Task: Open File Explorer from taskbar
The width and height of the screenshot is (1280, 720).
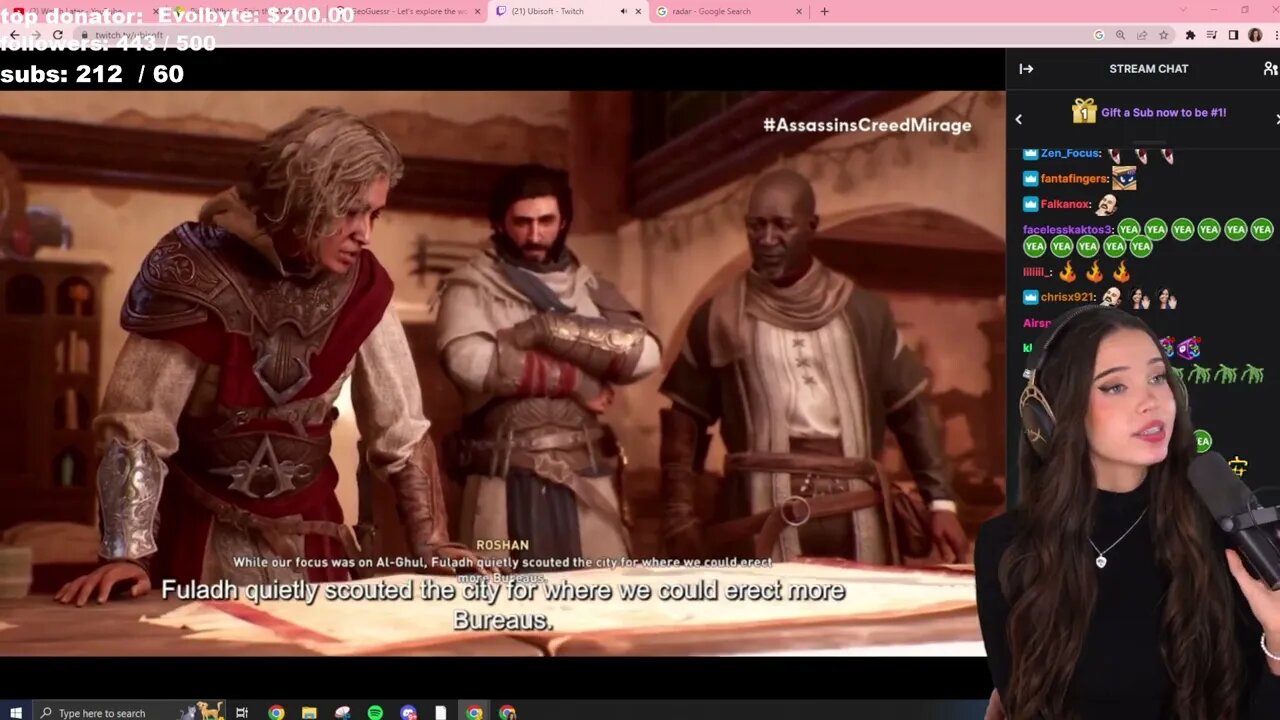Action: point(309,712)
